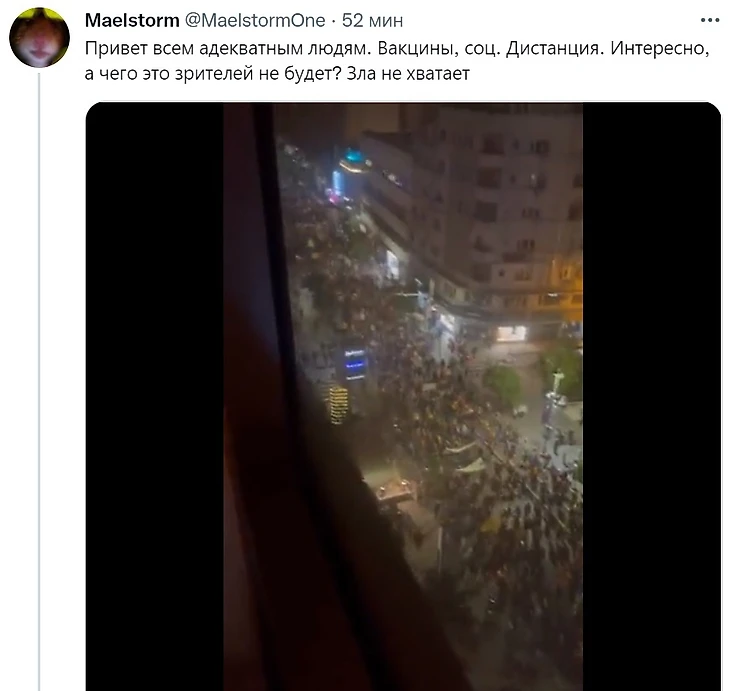Open the three-dot more options menu
The width and height of the screenshot is (730, 691).
710,20
